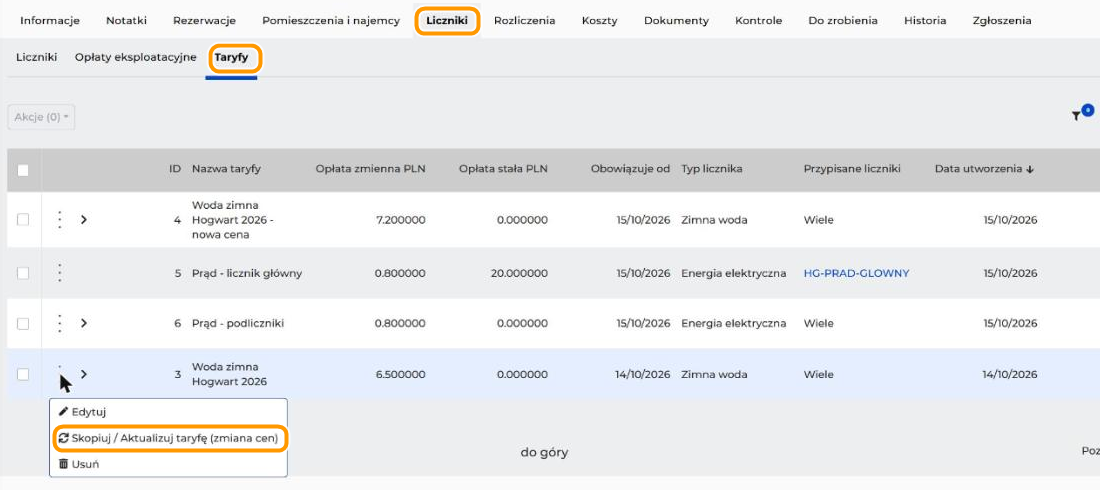Choose Skopiuj / Aktualizuj taryfę menu entry

168,438
